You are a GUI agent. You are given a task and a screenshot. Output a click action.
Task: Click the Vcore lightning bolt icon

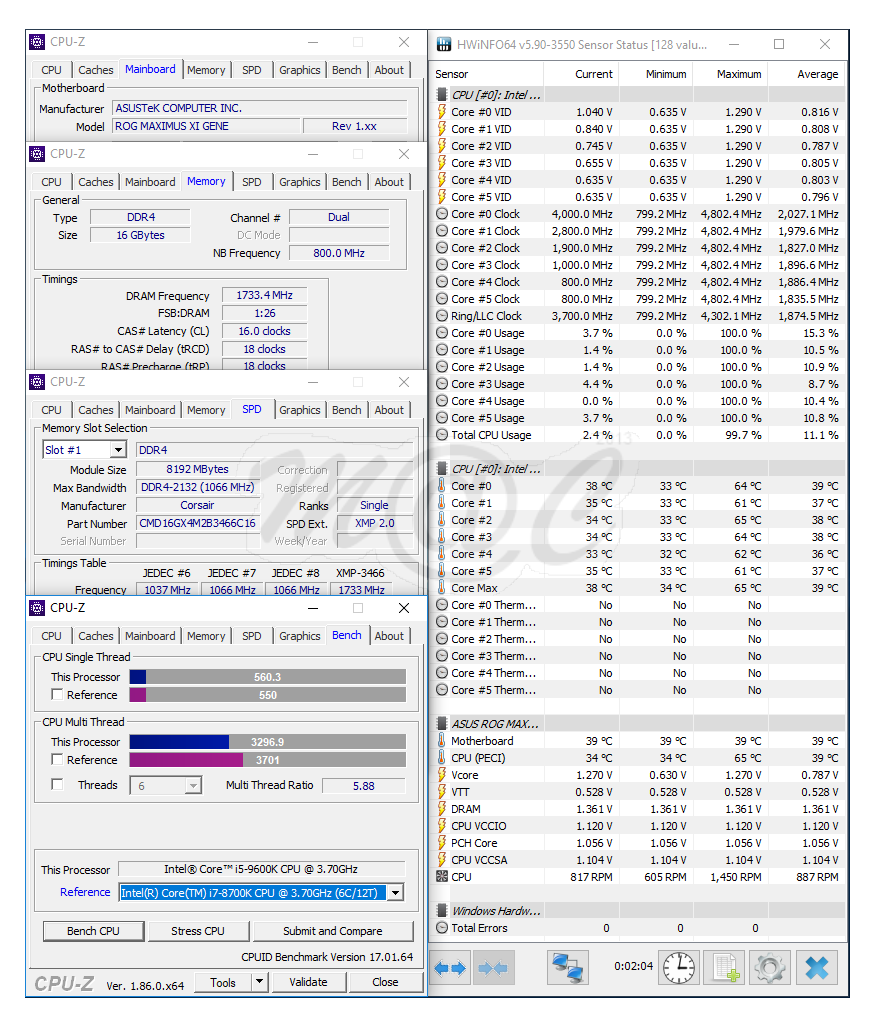click(442, 774)
